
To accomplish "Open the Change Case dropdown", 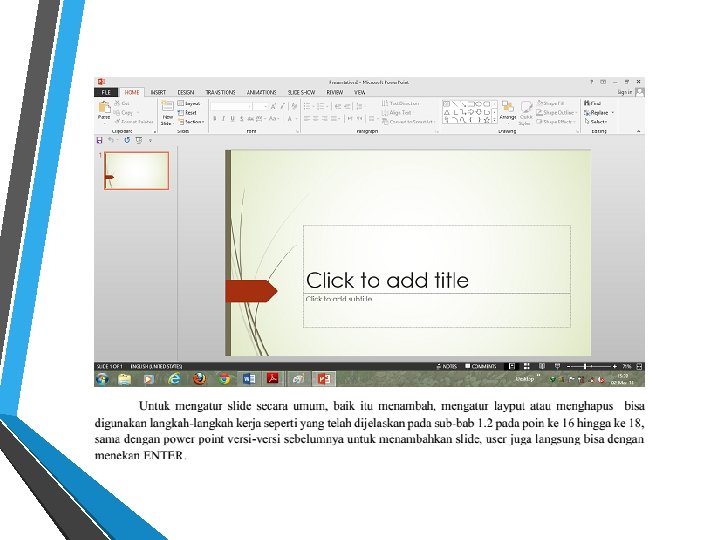I will click(274, 119).
